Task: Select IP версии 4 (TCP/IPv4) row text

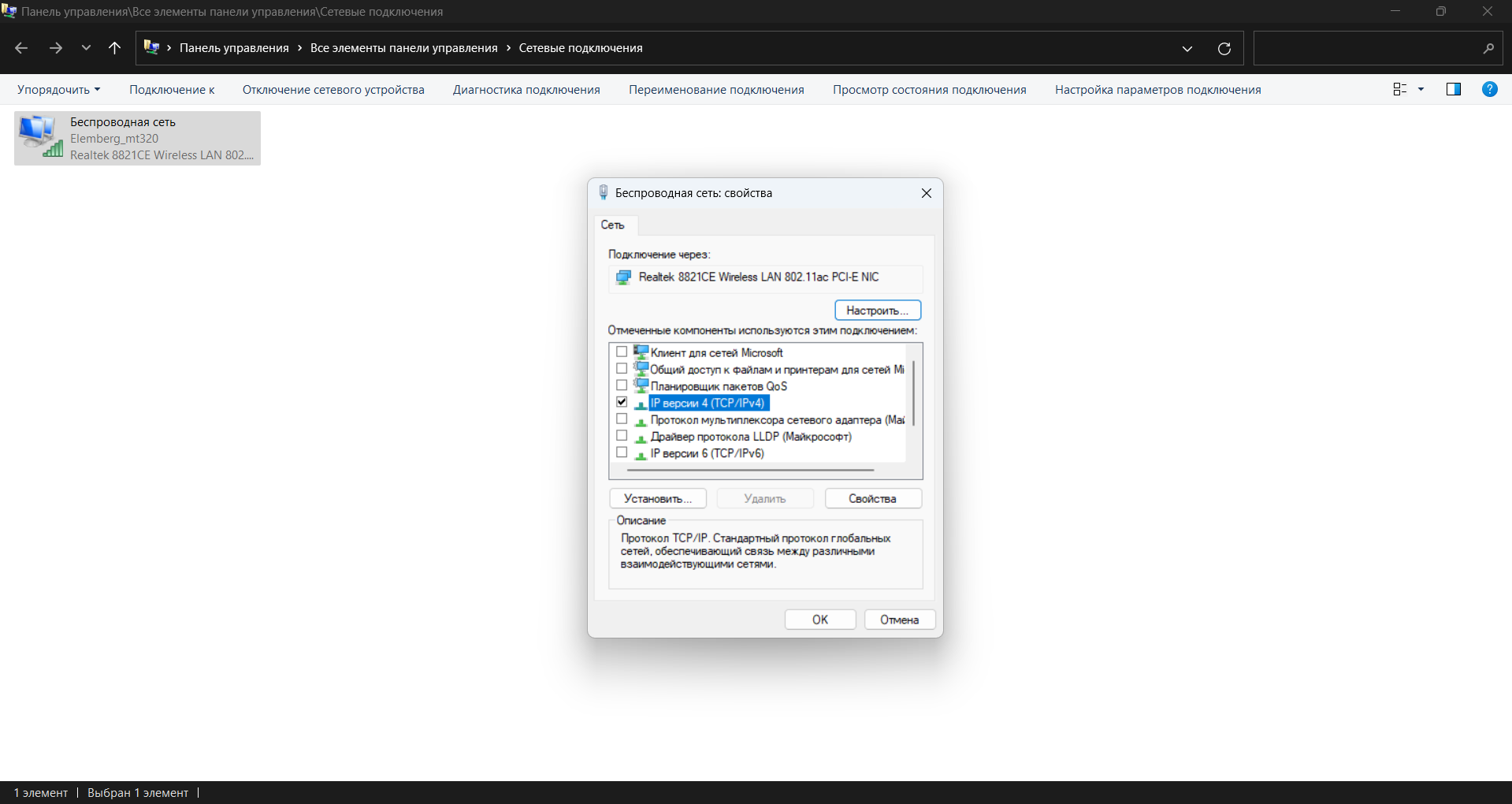Action: pyautogui.click(x=708, y=403)
